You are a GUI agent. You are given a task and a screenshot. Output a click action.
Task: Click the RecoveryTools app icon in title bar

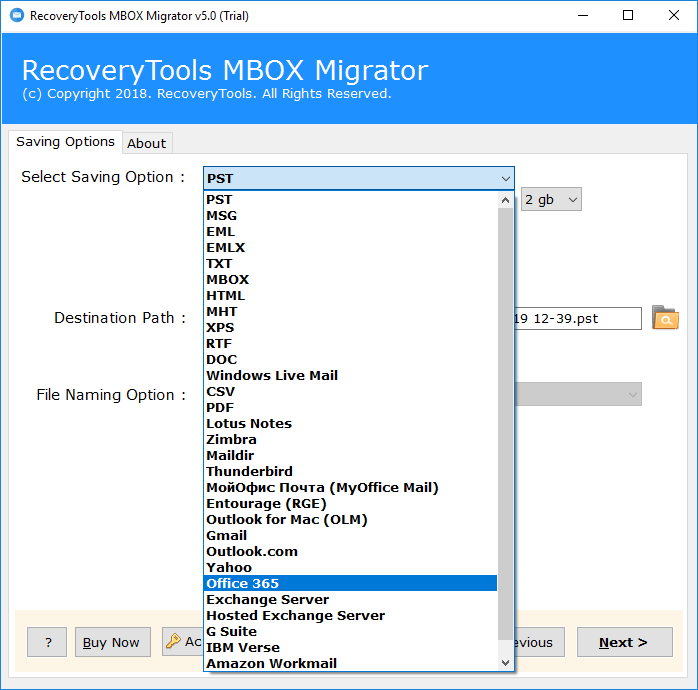point(17,15)
